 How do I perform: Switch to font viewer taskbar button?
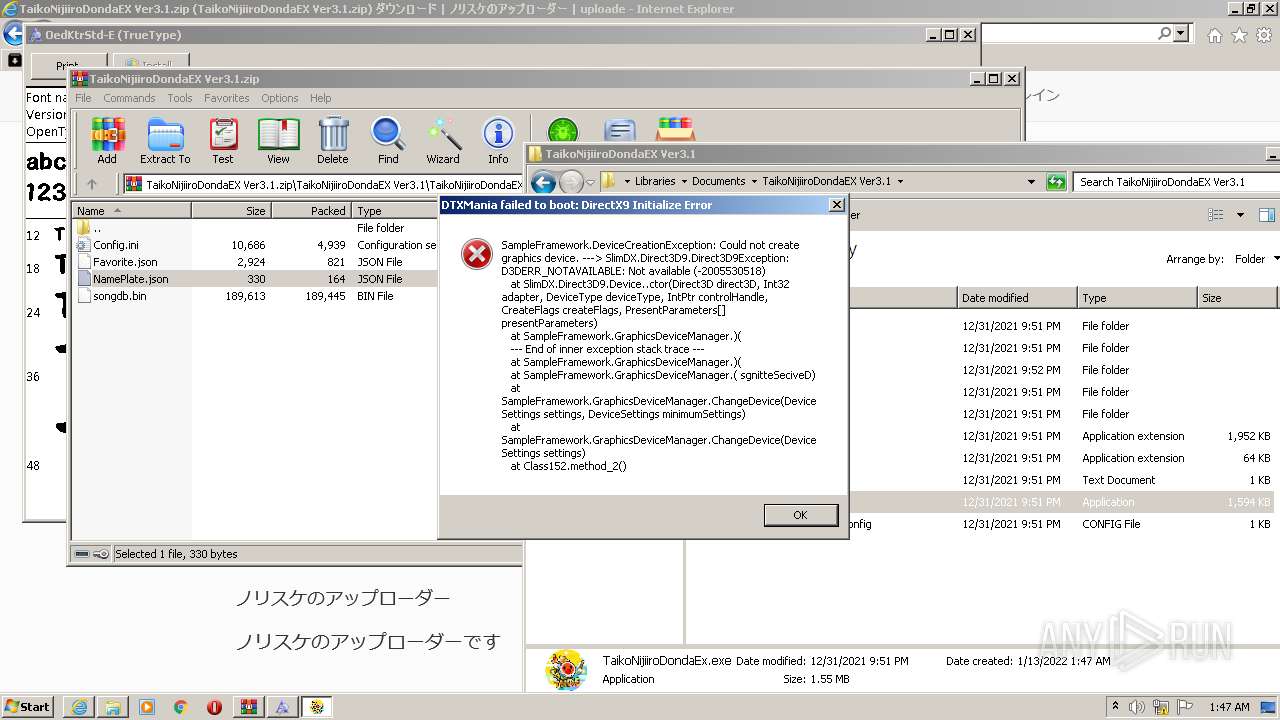282,707
